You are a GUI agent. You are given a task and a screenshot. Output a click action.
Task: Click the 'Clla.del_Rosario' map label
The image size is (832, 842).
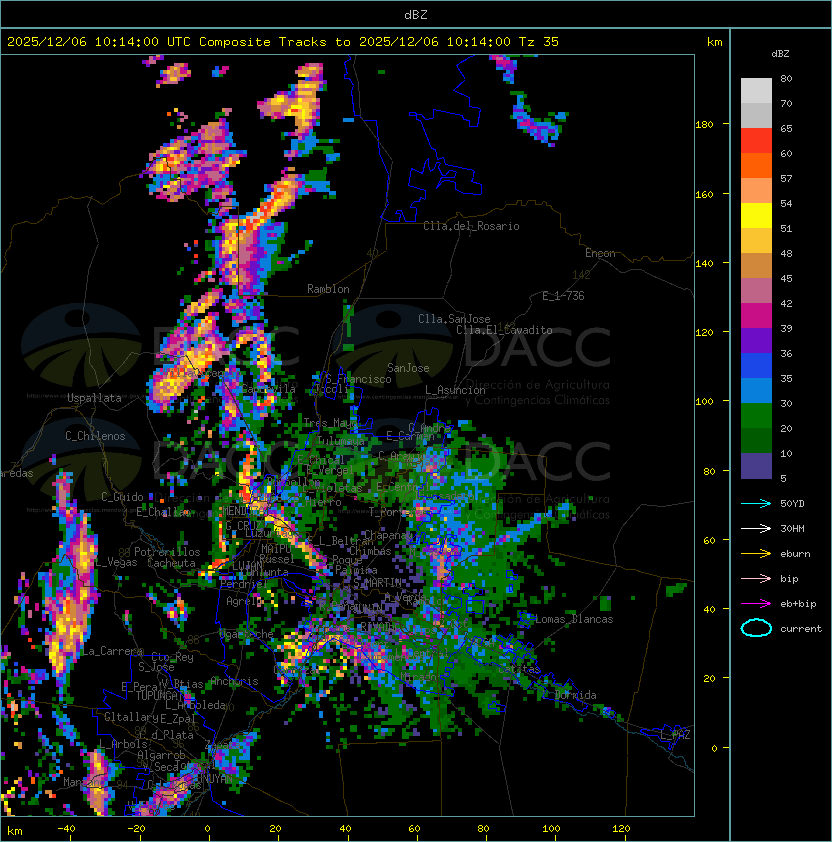471,226
